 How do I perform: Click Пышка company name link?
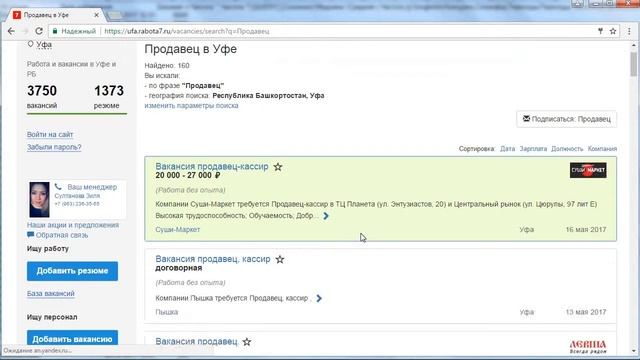tap(167, 312)
